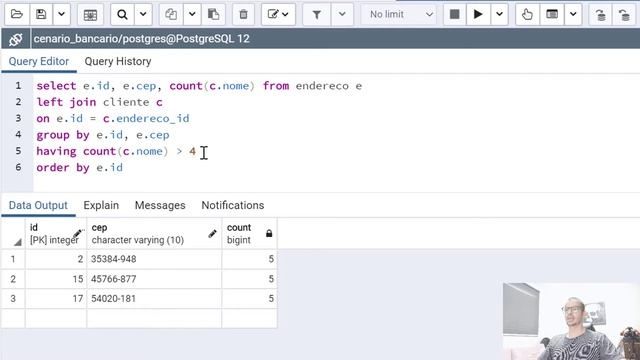Open file with the folder icon
The width and height of the screenshot is (640, 360).
point(17,15)
